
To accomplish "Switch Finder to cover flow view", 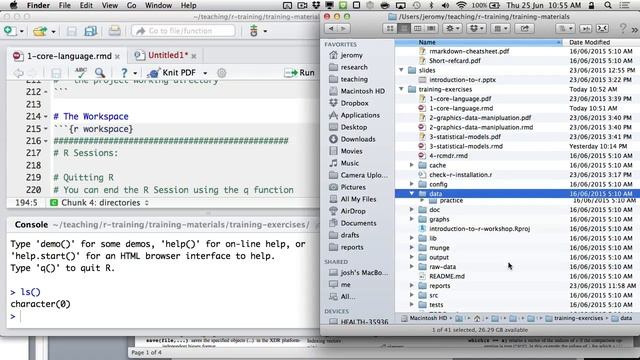I will coord(431,28).
